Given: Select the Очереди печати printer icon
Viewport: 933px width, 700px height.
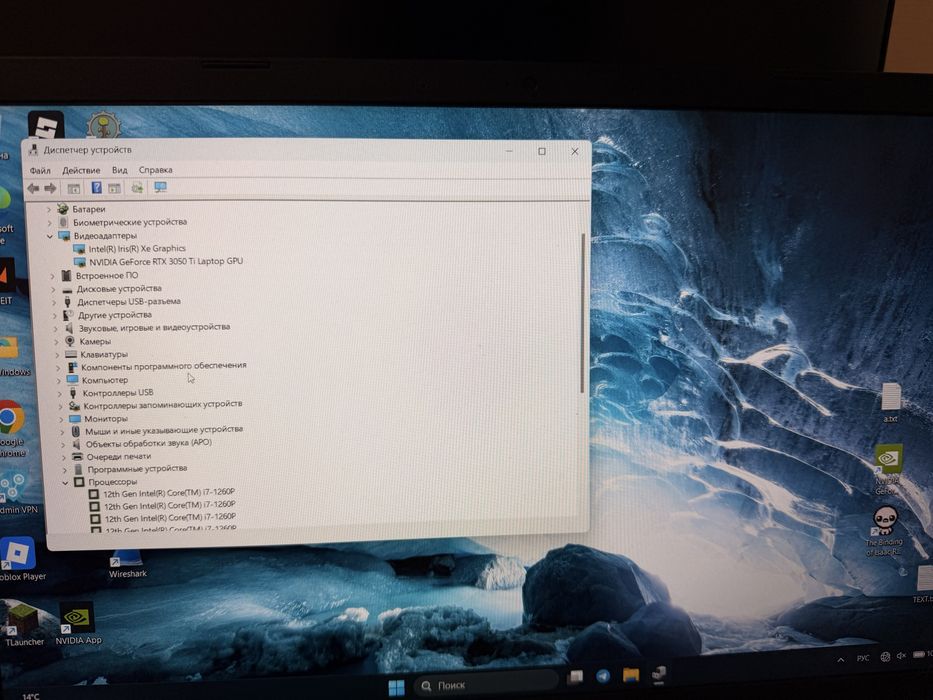Looking at the screenshot, I should click(x=77, y=457).
